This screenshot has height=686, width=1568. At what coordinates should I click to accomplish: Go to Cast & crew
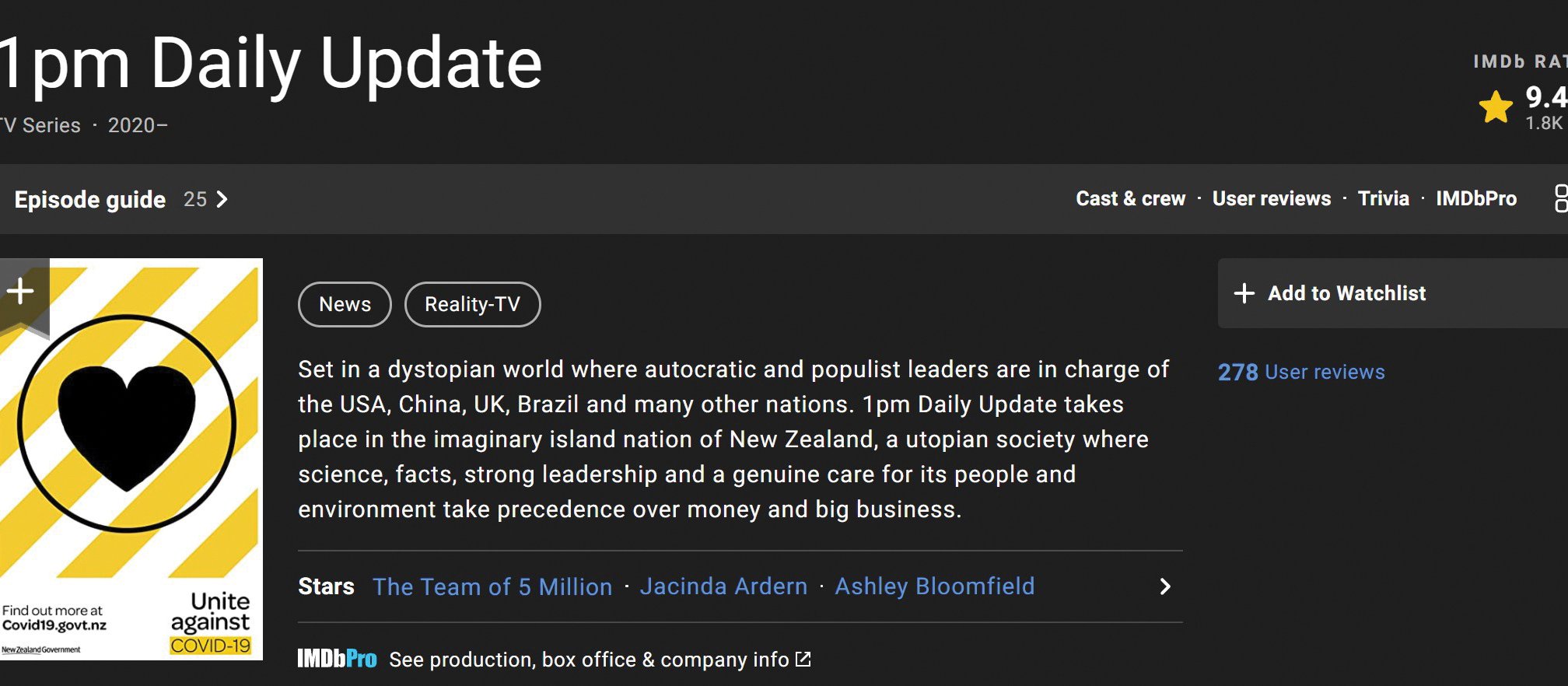[1130, 198]
